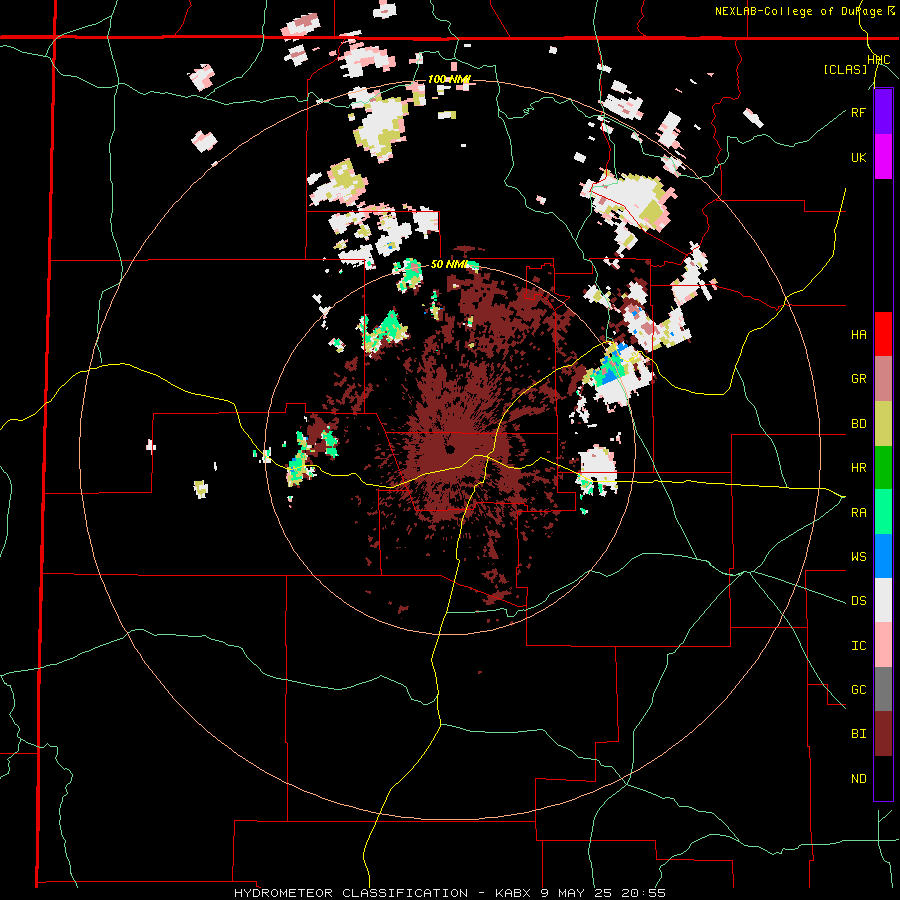
Task: Click the radar site center dot
Action: pyautogui.click(x=449, y=449)
